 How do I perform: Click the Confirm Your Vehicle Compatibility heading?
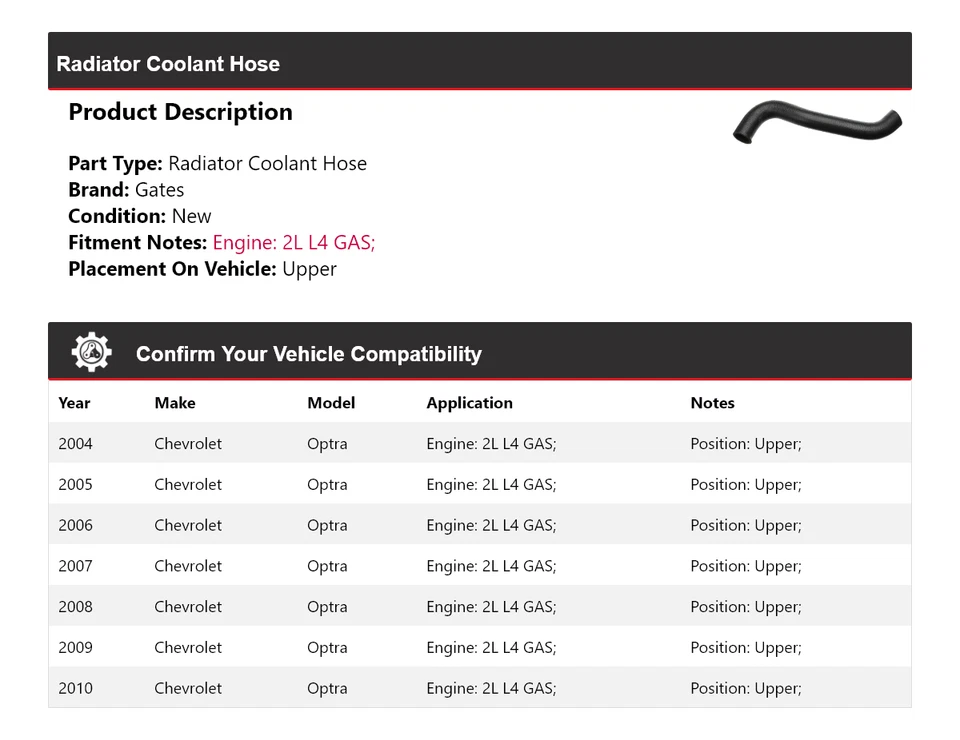pyautogui.click(x=308, y=354)
